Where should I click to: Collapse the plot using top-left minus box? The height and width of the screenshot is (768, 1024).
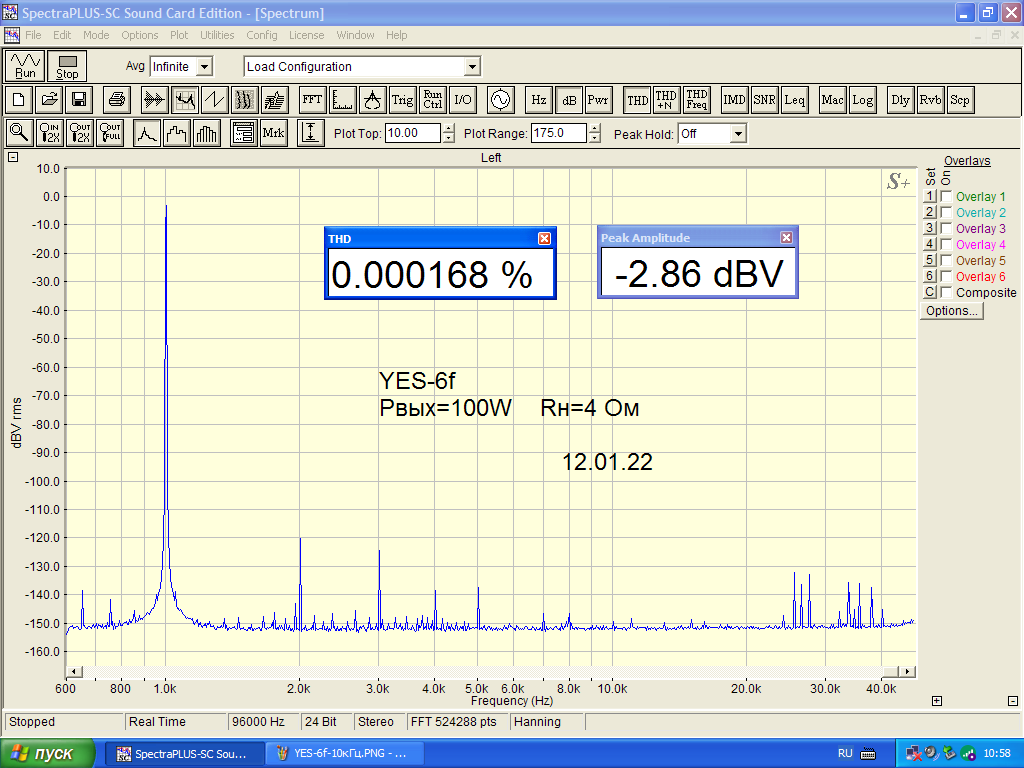click(x=13, y=157)
